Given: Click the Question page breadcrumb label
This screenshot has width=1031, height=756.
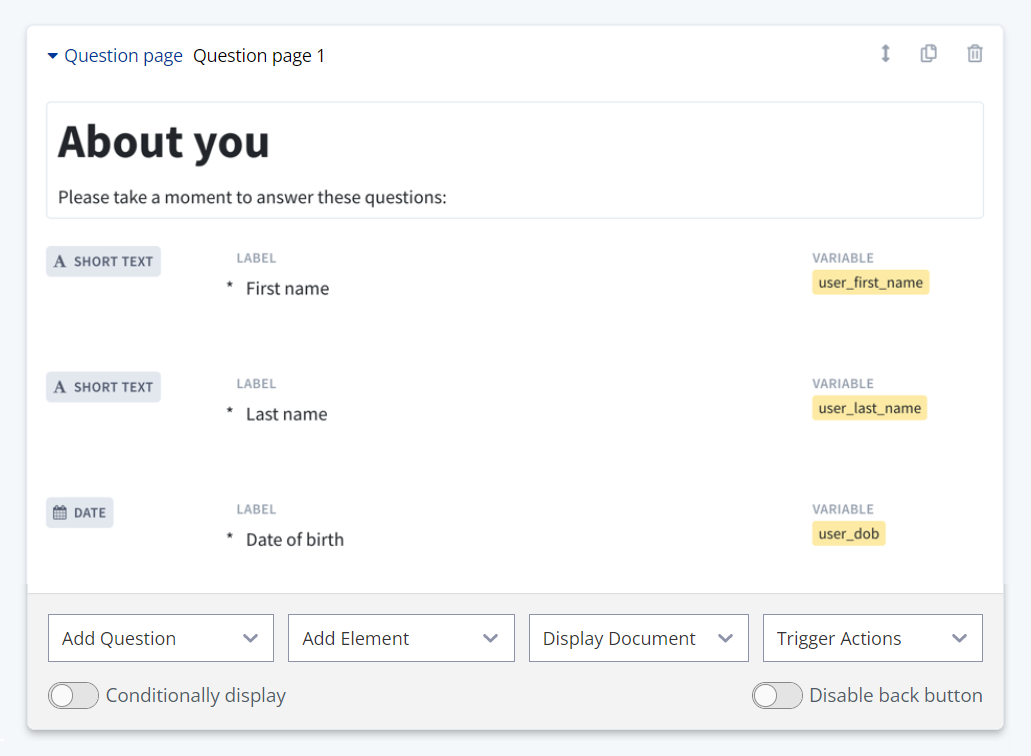Looking at the screenshot, I should [122, 55].
